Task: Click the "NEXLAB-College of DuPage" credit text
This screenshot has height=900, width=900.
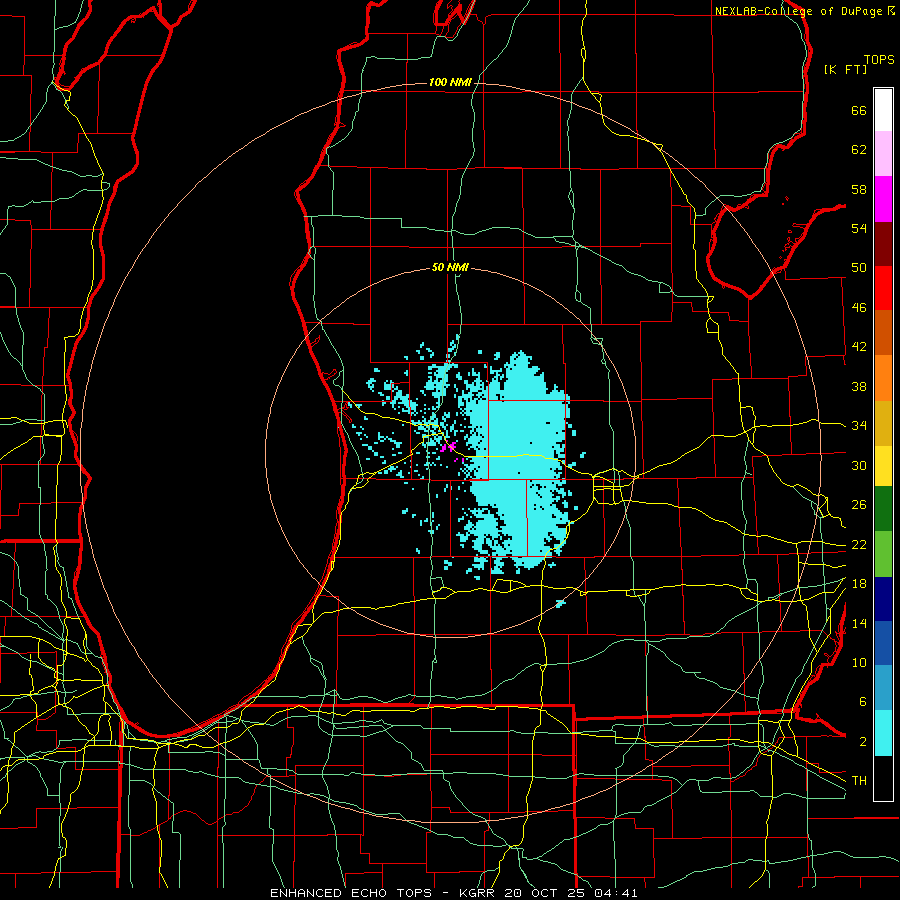Action: pos(799,11)
